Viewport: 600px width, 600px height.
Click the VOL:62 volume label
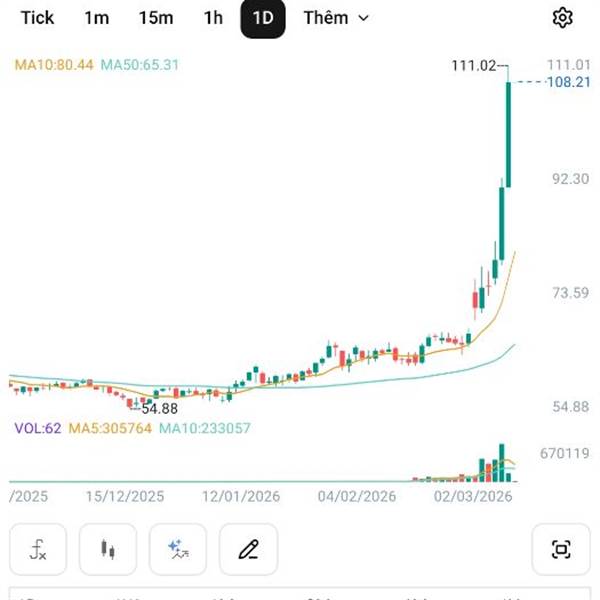pos(38,428)
